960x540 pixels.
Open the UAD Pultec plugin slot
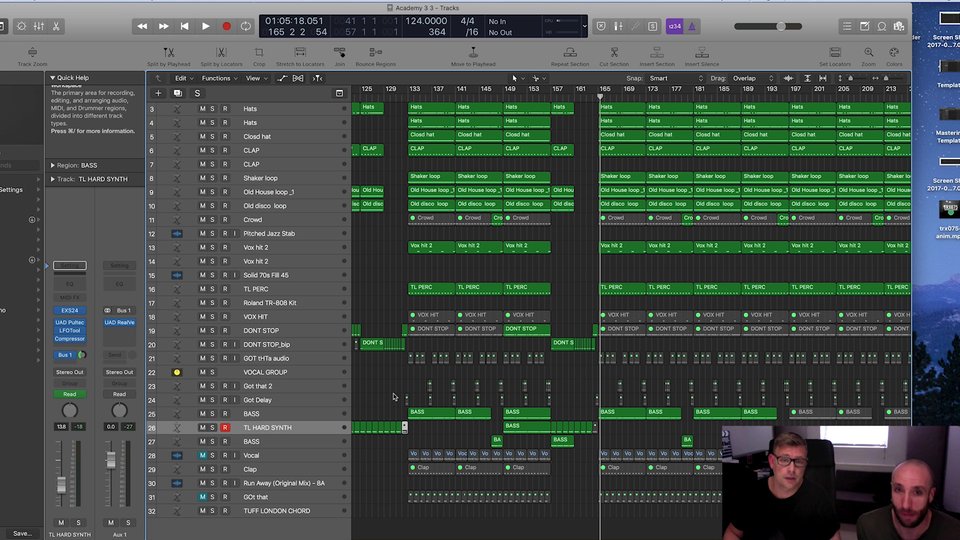tap(70, 323)
